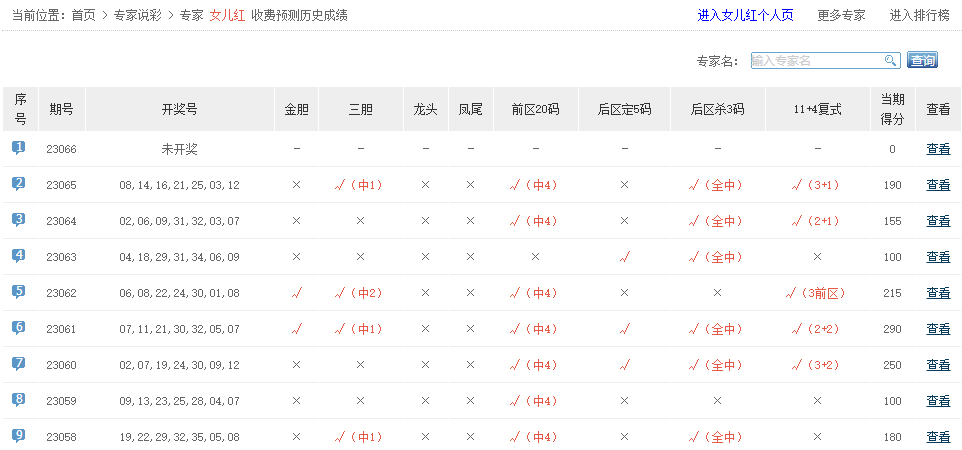The height and width of the screenshot is (450, 962).
Task: Open 进入排行榜 ranking link
Action: (x=919, y=15)
